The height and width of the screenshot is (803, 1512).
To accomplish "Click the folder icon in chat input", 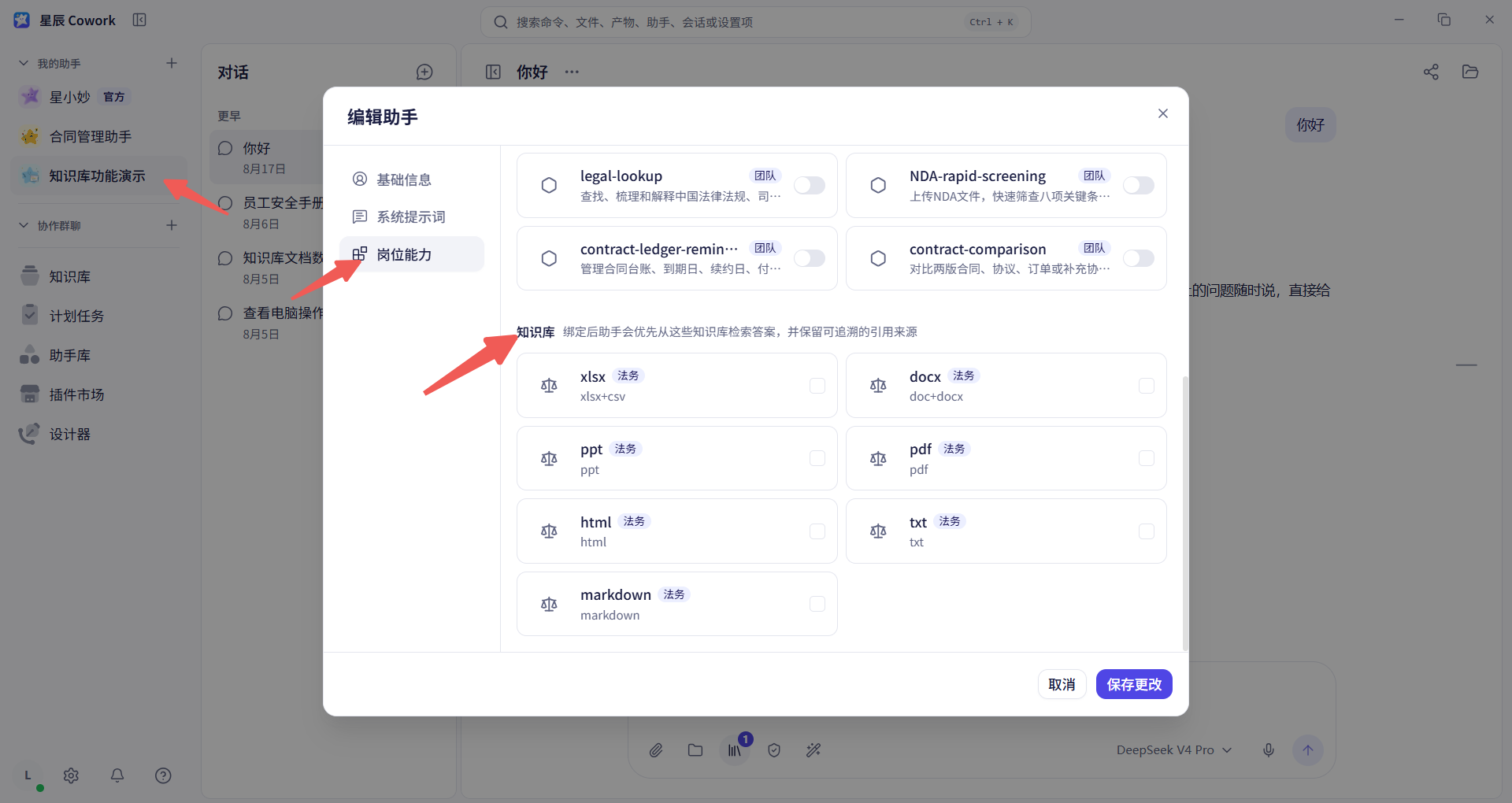I will (695, 750).
